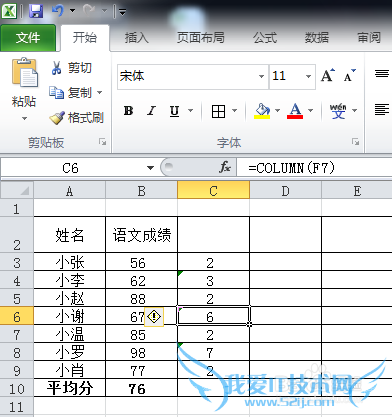Click 格式刷 Format Painter
The image size is (392, 417).
pyautogui.click(x=77, y=118)
